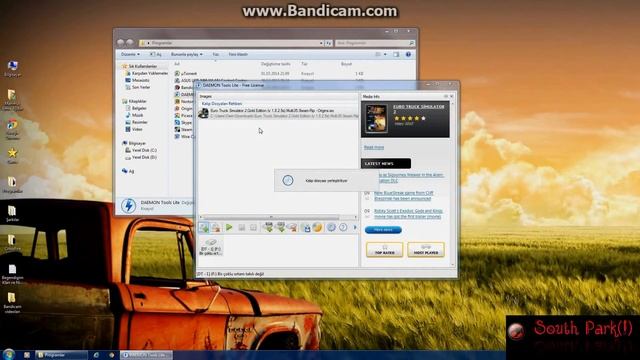Open Preferences gear icon in DAEMON Tools

pos(331,227)
